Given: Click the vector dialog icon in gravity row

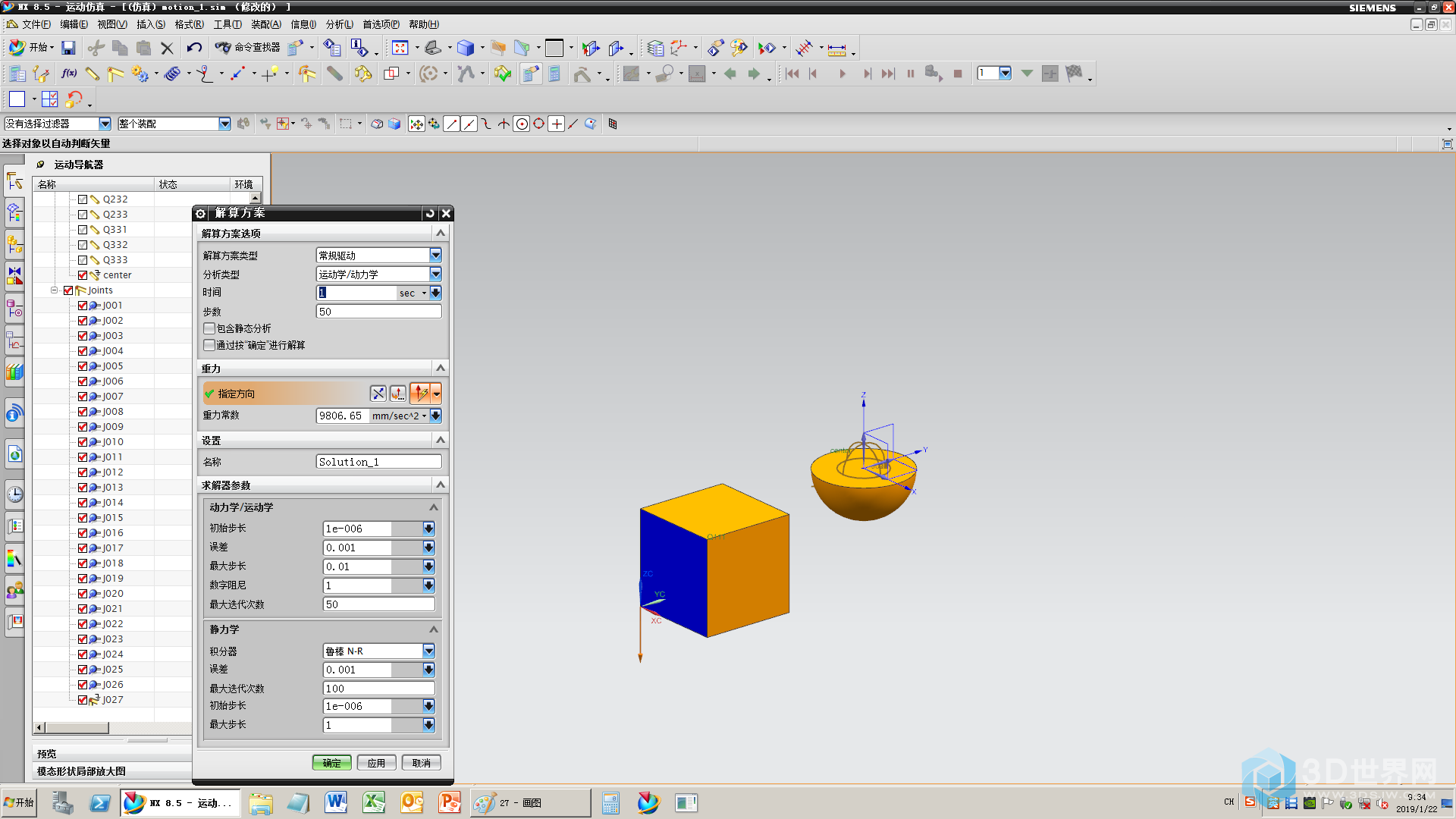Looking at the screenshot, I should 398,394.
